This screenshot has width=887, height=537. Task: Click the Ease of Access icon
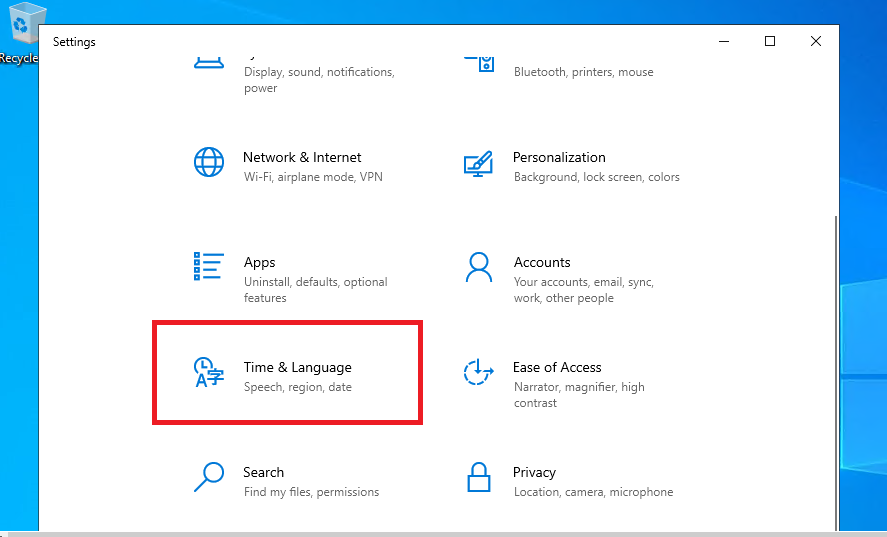[479, 372]
